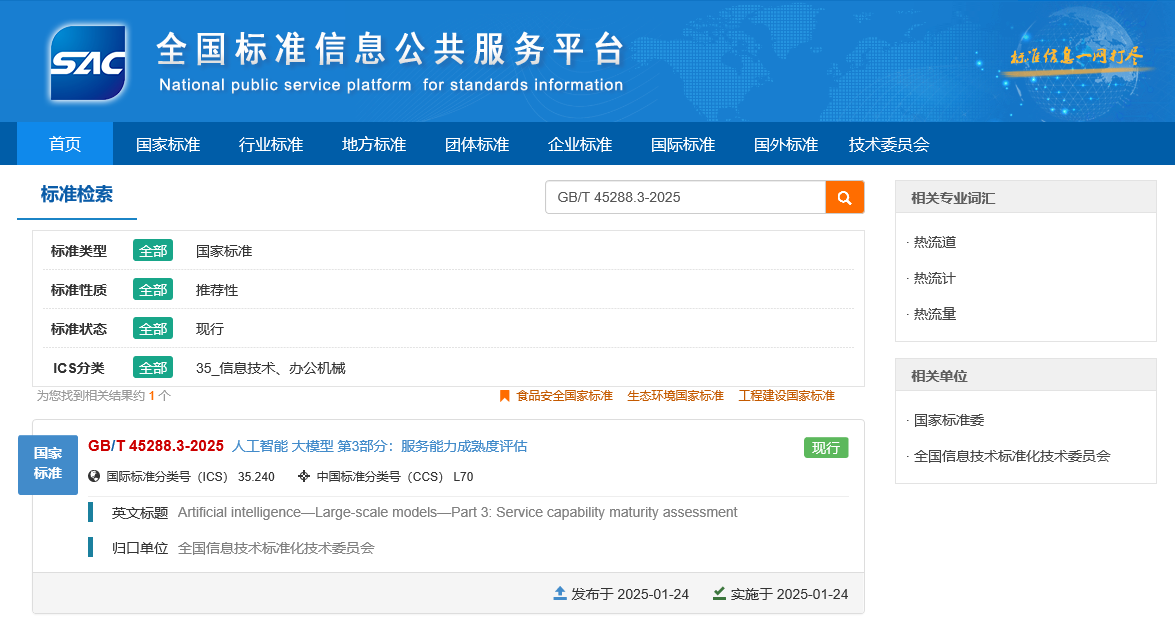Screen dimensions: 1175x625
Task: Choose the 推荐性 filter option
Action: (217, 290)
